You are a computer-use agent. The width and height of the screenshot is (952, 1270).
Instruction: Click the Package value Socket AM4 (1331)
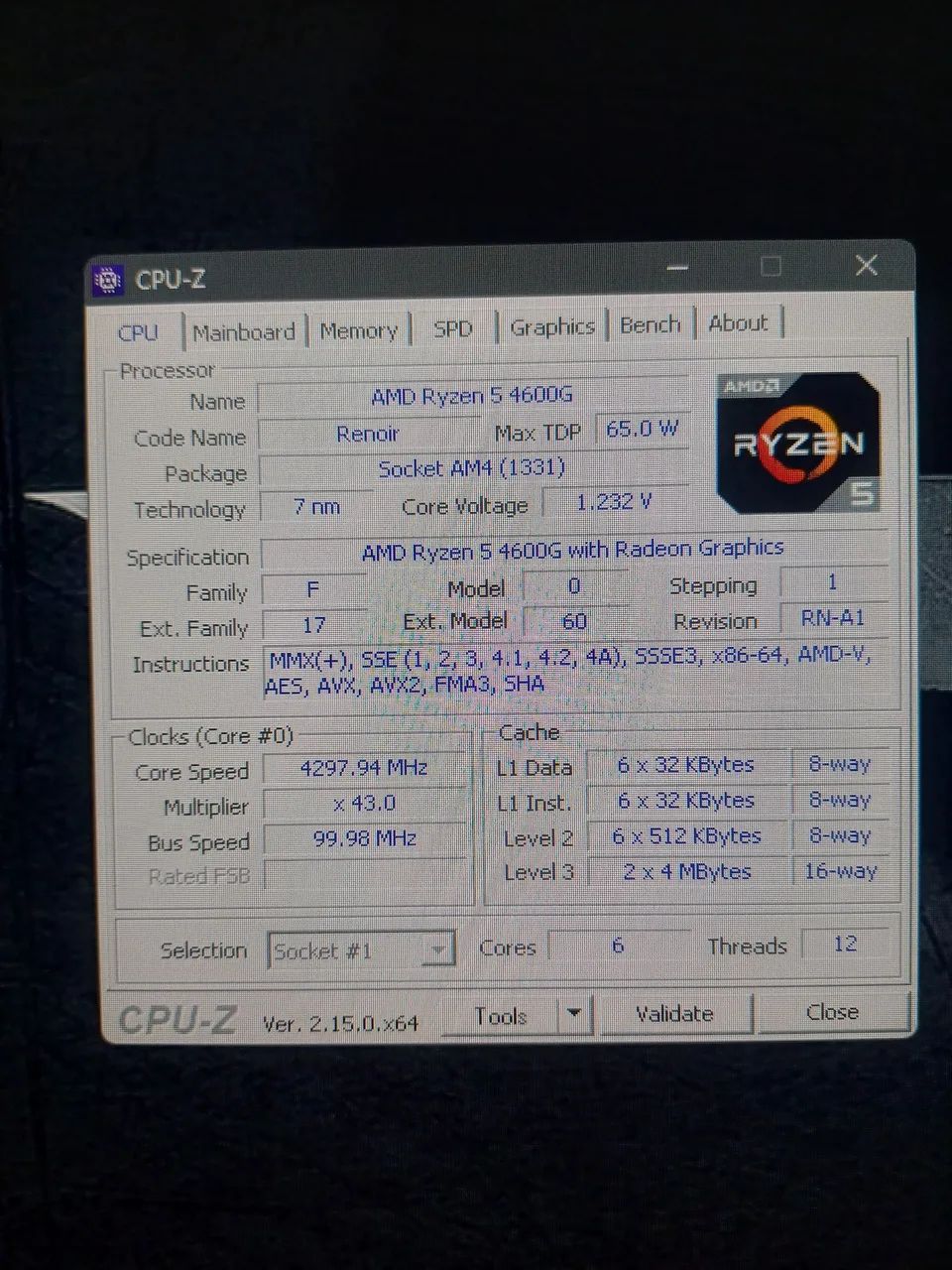point(472,468)
